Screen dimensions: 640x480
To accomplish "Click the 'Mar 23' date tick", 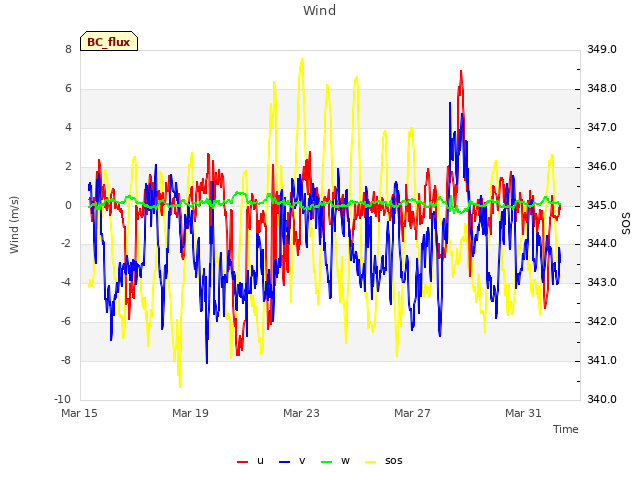I will pos(301,413).
